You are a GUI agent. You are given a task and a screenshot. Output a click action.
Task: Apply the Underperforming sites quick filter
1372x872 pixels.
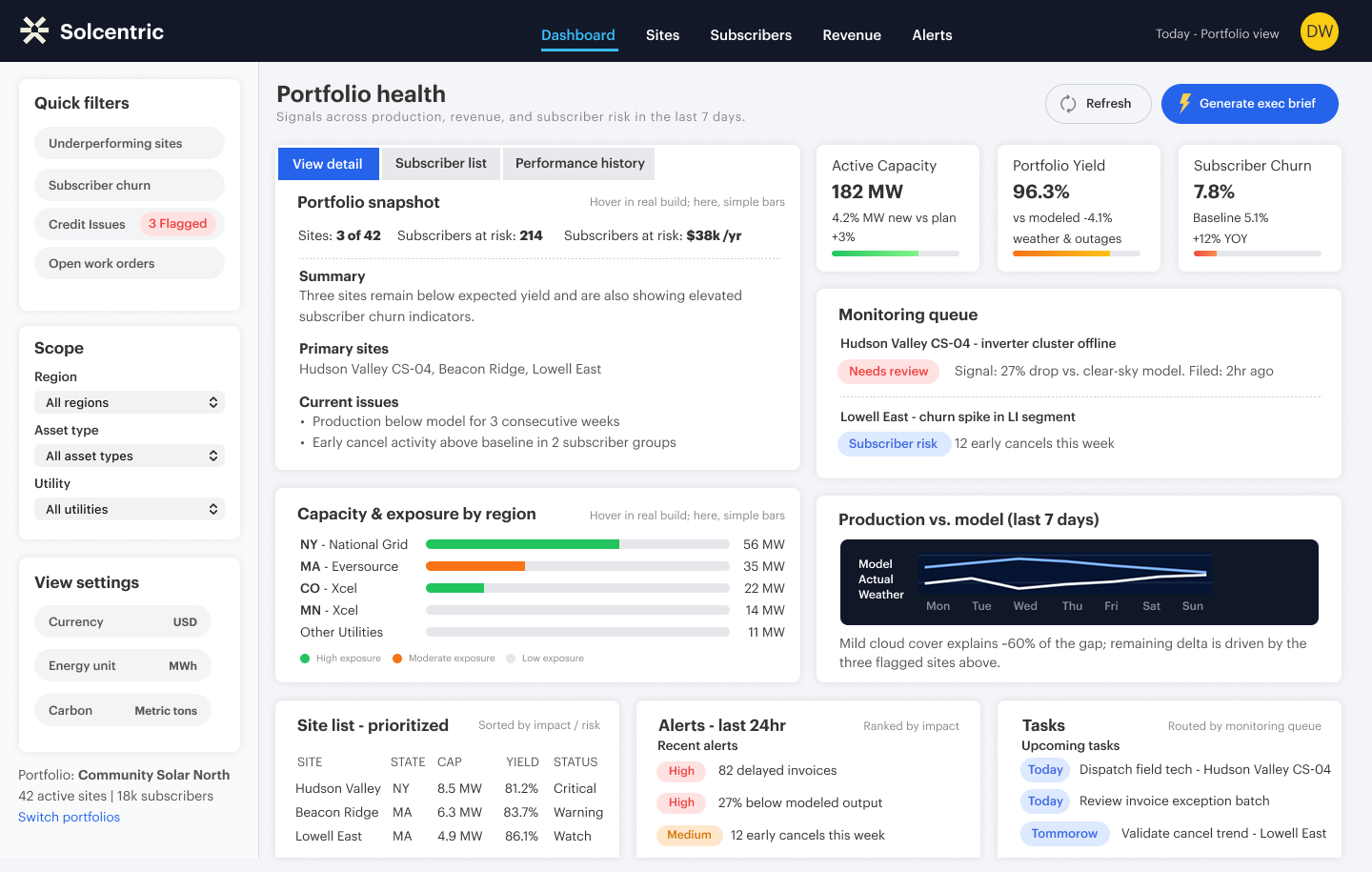tap(130, 144)
